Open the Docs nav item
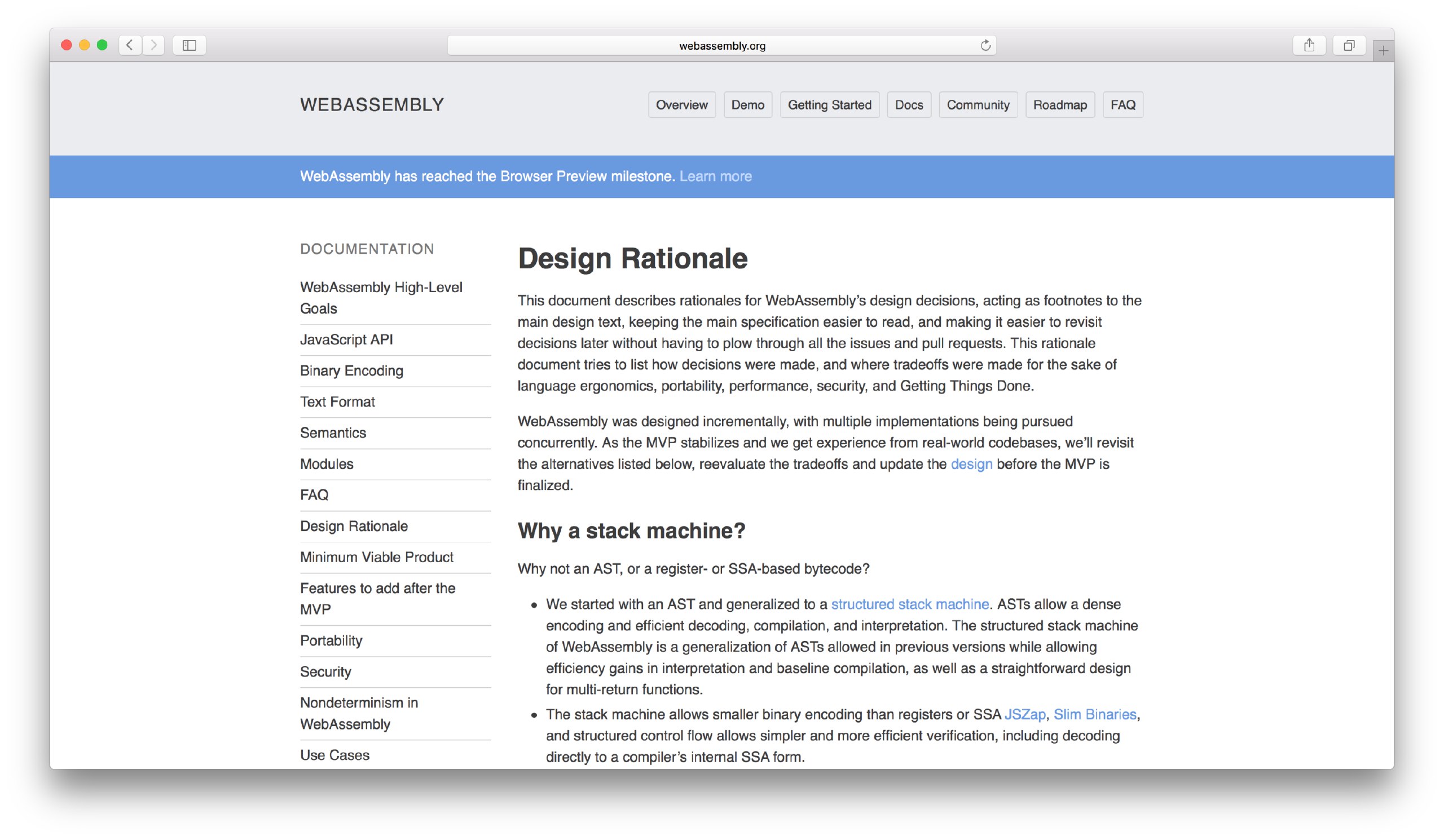 click(909, 105)
